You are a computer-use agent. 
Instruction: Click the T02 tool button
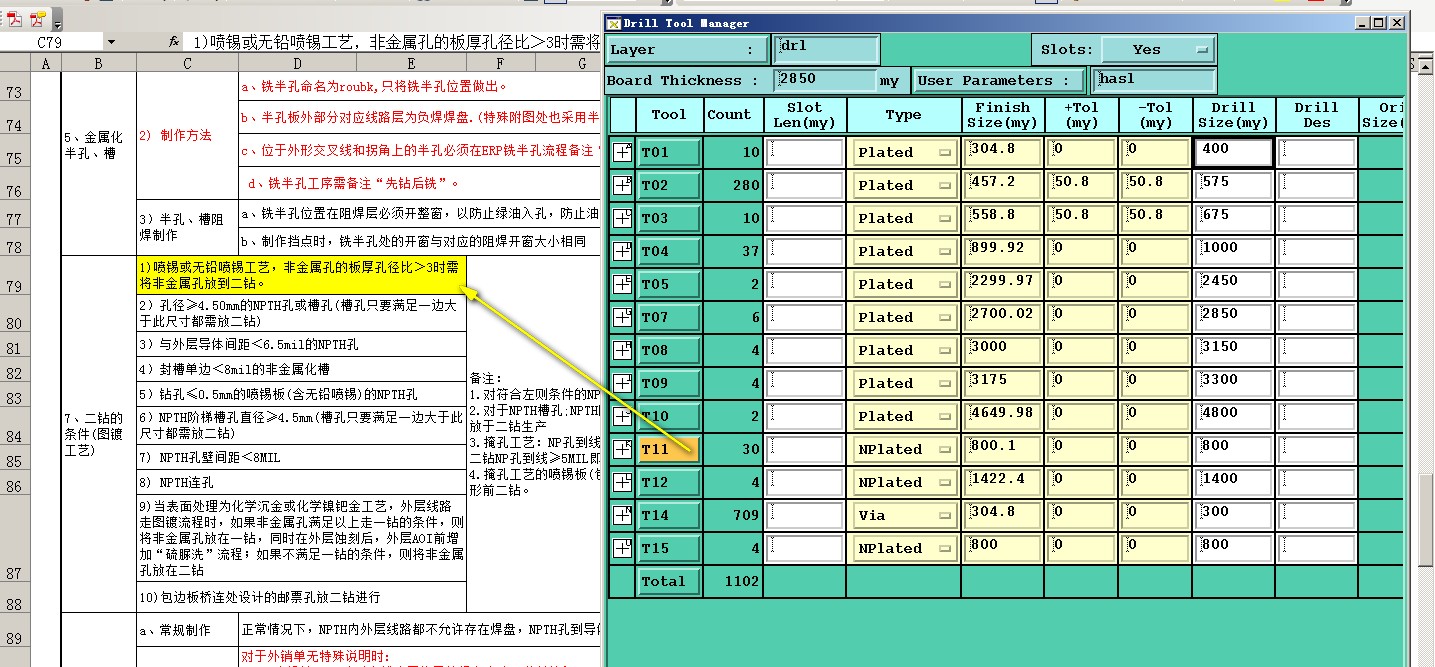(668, 186)
